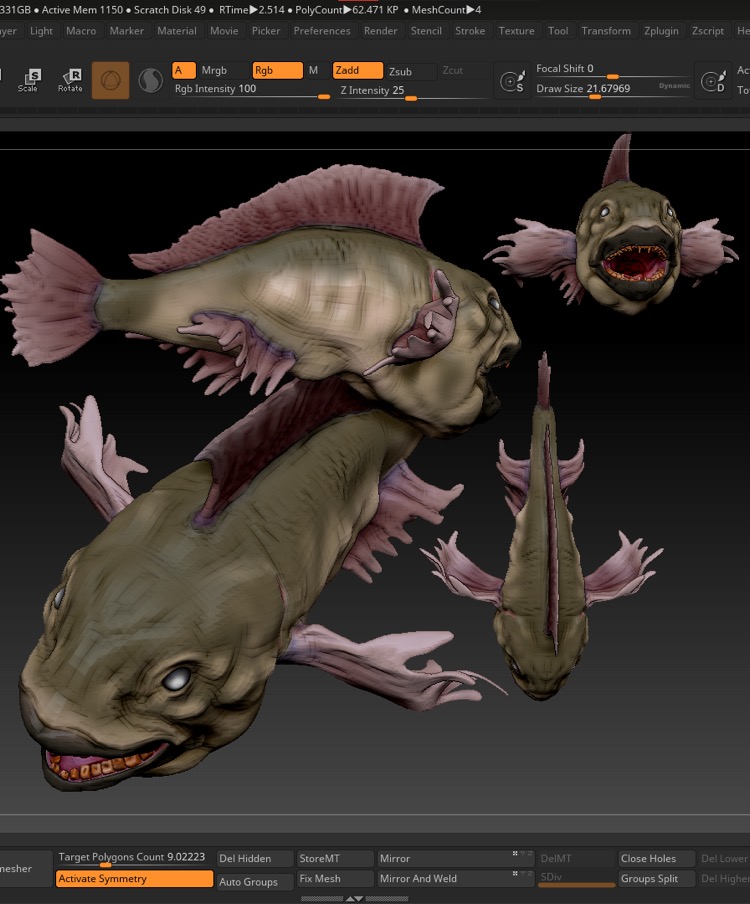The width and height of the screenshot is (750, 904).
Task: Toggle Dynamic draw size
Action: [674, 86]
